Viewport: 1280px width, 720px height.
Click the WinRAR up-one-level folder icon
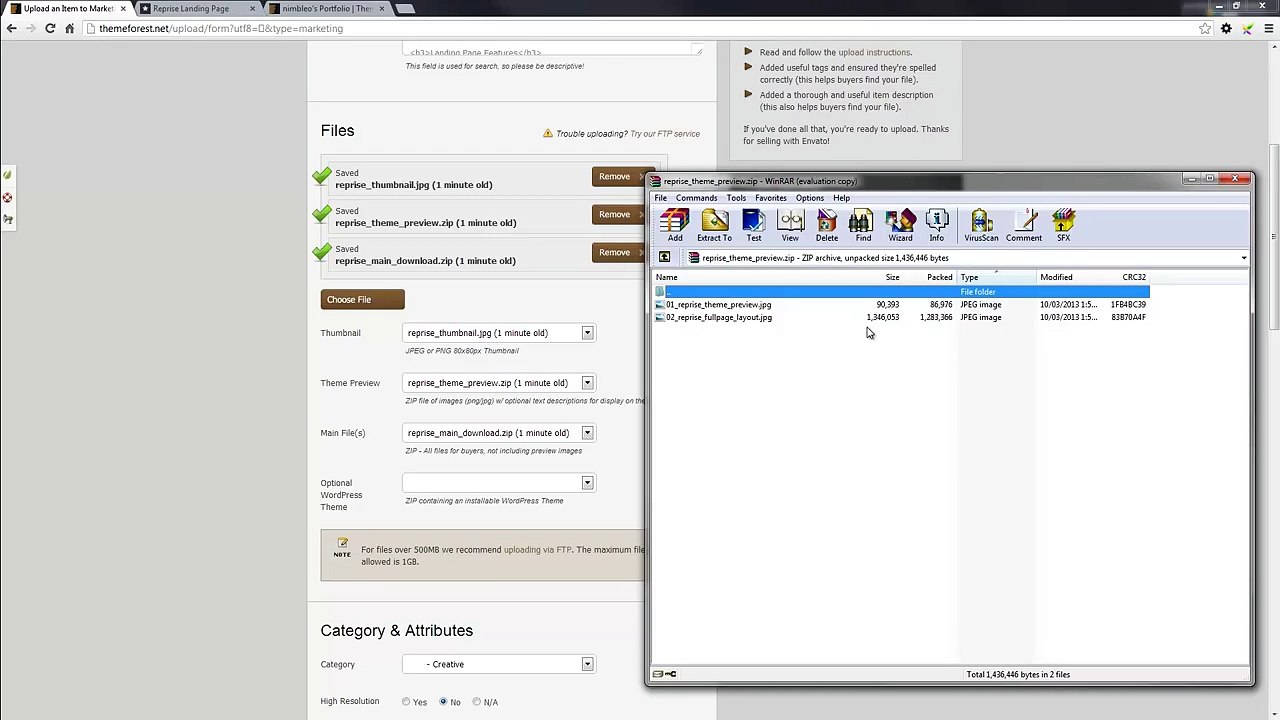[664, 258]
